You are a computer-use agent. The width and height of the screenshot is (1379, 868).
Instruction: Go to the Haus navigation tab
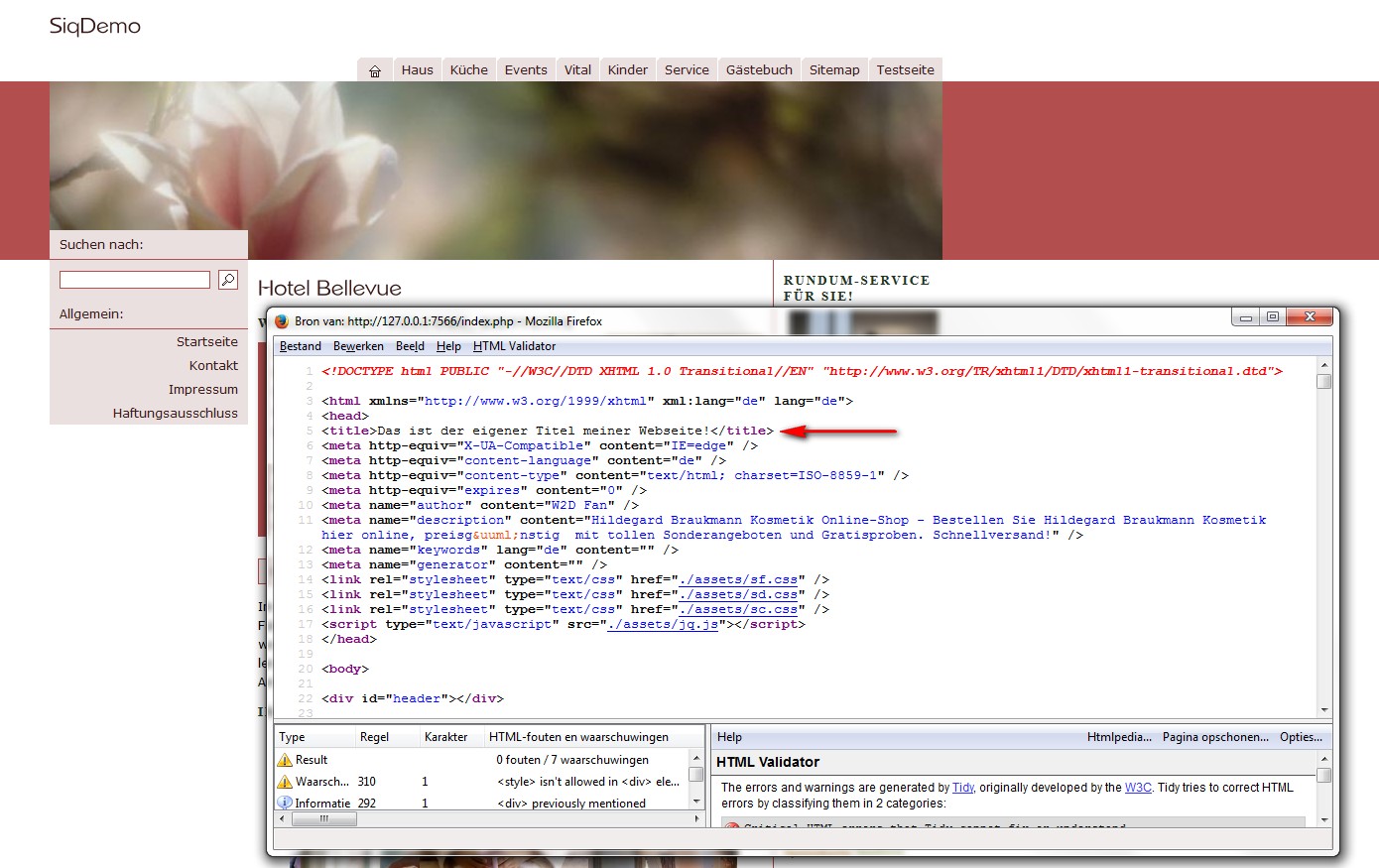[417, 70]
